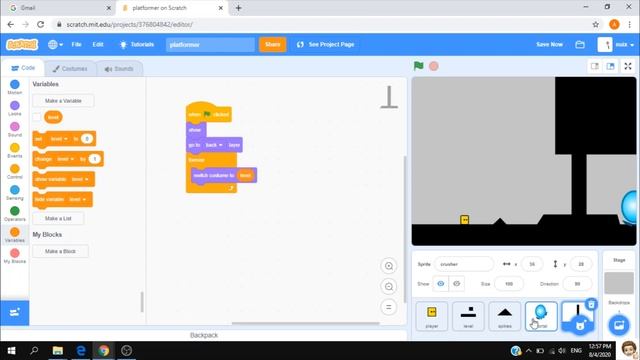Hide the sprite using crossed eye button
Image resolution: width=640 pixels, height=360 pixels.
456,284
